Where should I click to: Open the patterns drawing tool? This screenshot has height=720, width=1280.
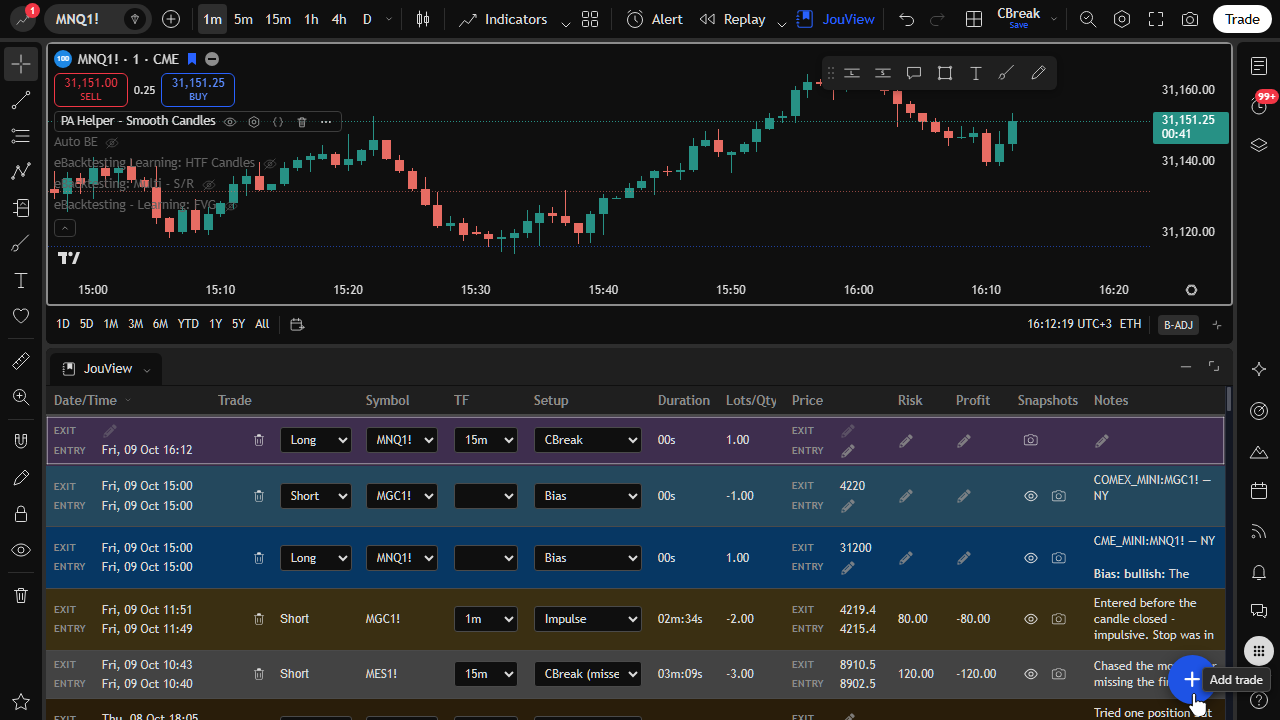(x=21, y=172)
